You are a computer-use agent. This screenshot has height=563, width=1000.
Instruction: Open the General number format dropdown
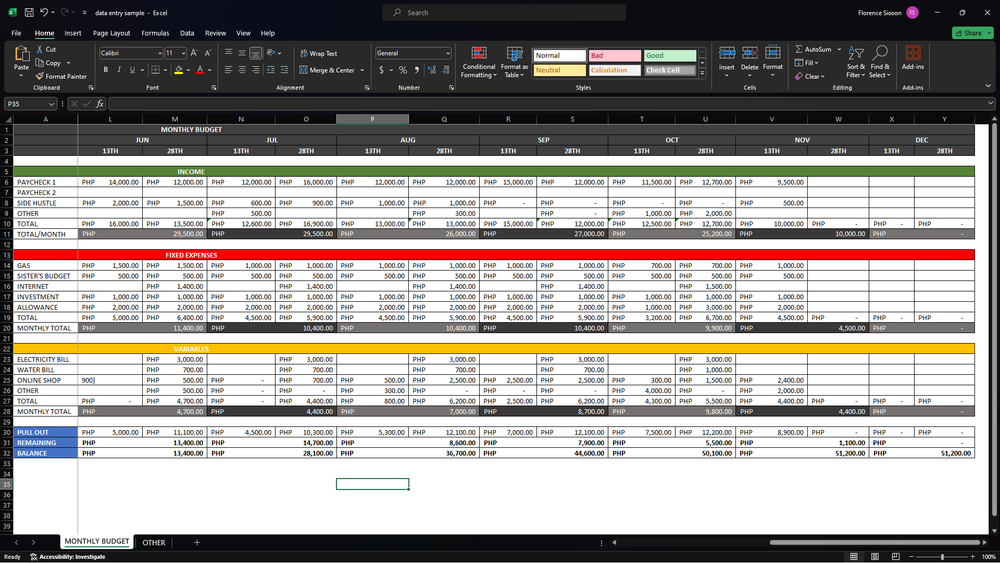(x=448, y=54)
